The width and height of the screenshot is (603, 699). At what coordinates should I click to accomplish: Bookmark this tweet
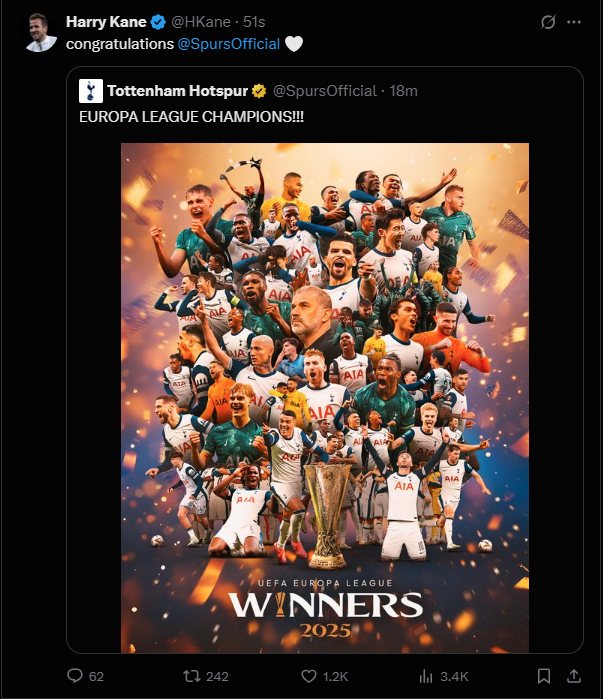click(543, 676)
